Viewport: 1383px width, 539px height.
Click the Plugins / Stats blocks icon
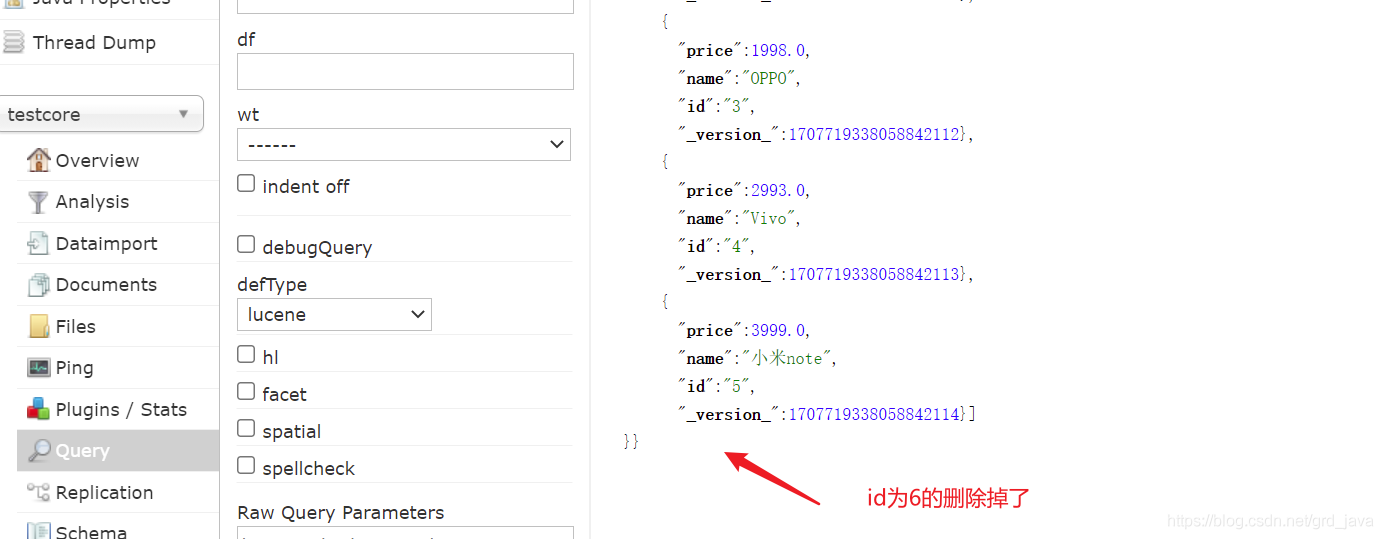click(39, 409)
